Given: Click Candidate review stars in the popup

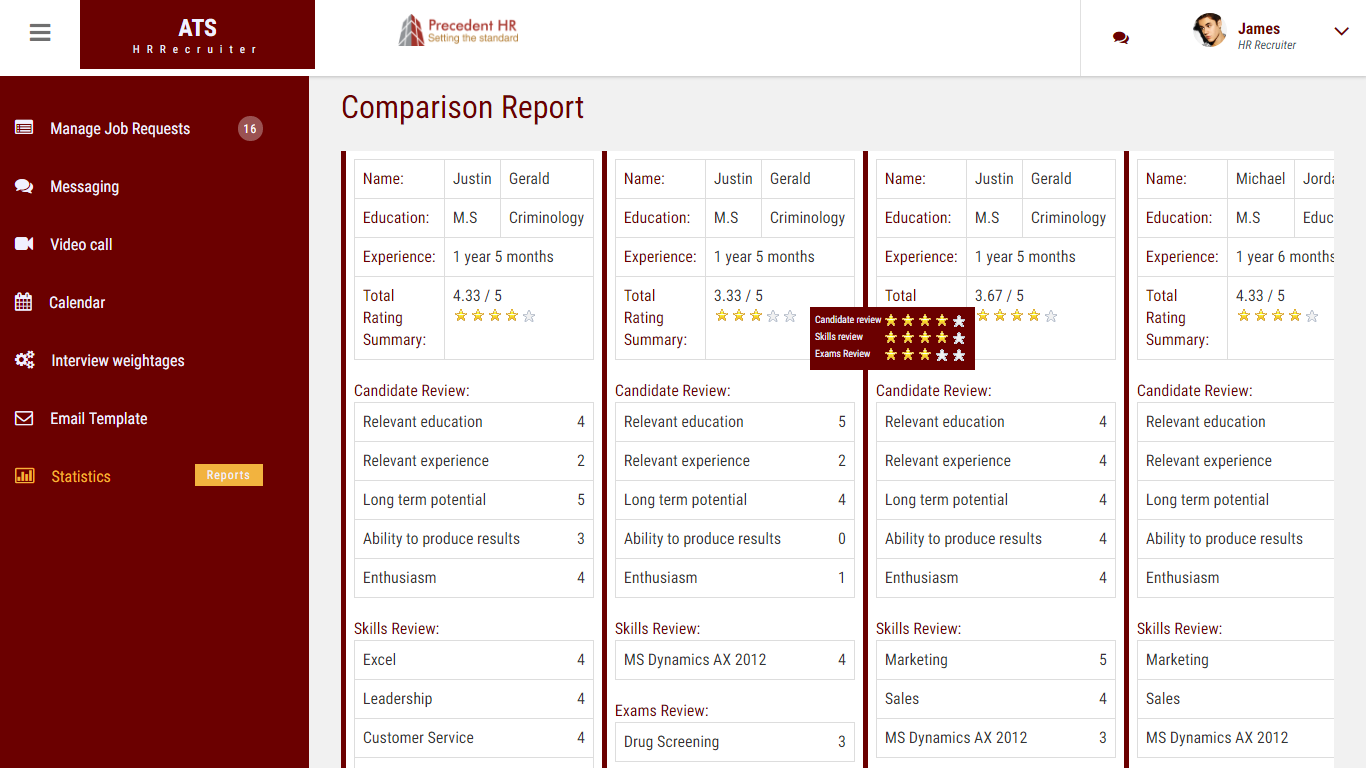Looking at the screenshot, I should pos(925,321).
